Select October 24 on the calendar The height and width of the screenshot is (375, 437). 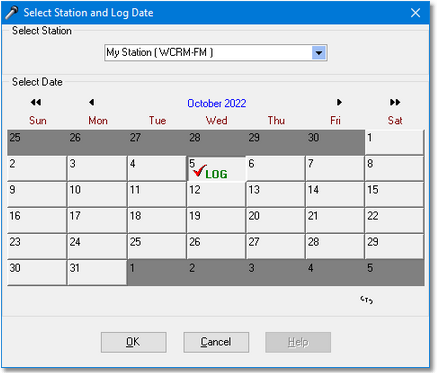click(97, 246)
